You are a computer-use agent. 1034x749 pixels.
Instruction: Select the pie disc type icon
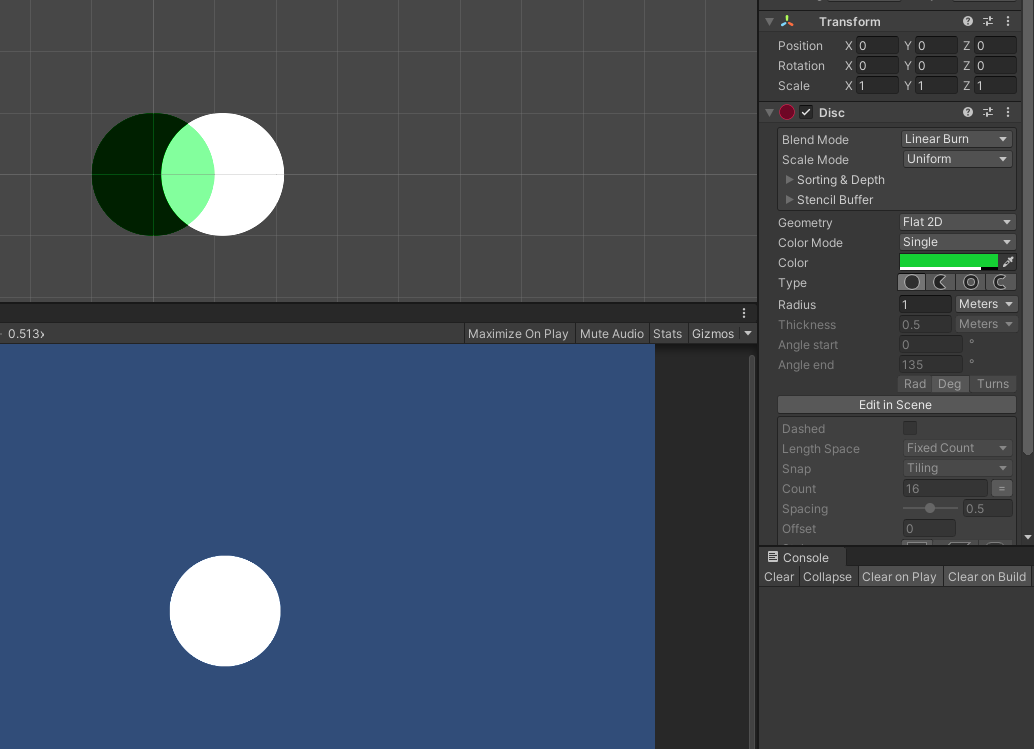point(941,282)
